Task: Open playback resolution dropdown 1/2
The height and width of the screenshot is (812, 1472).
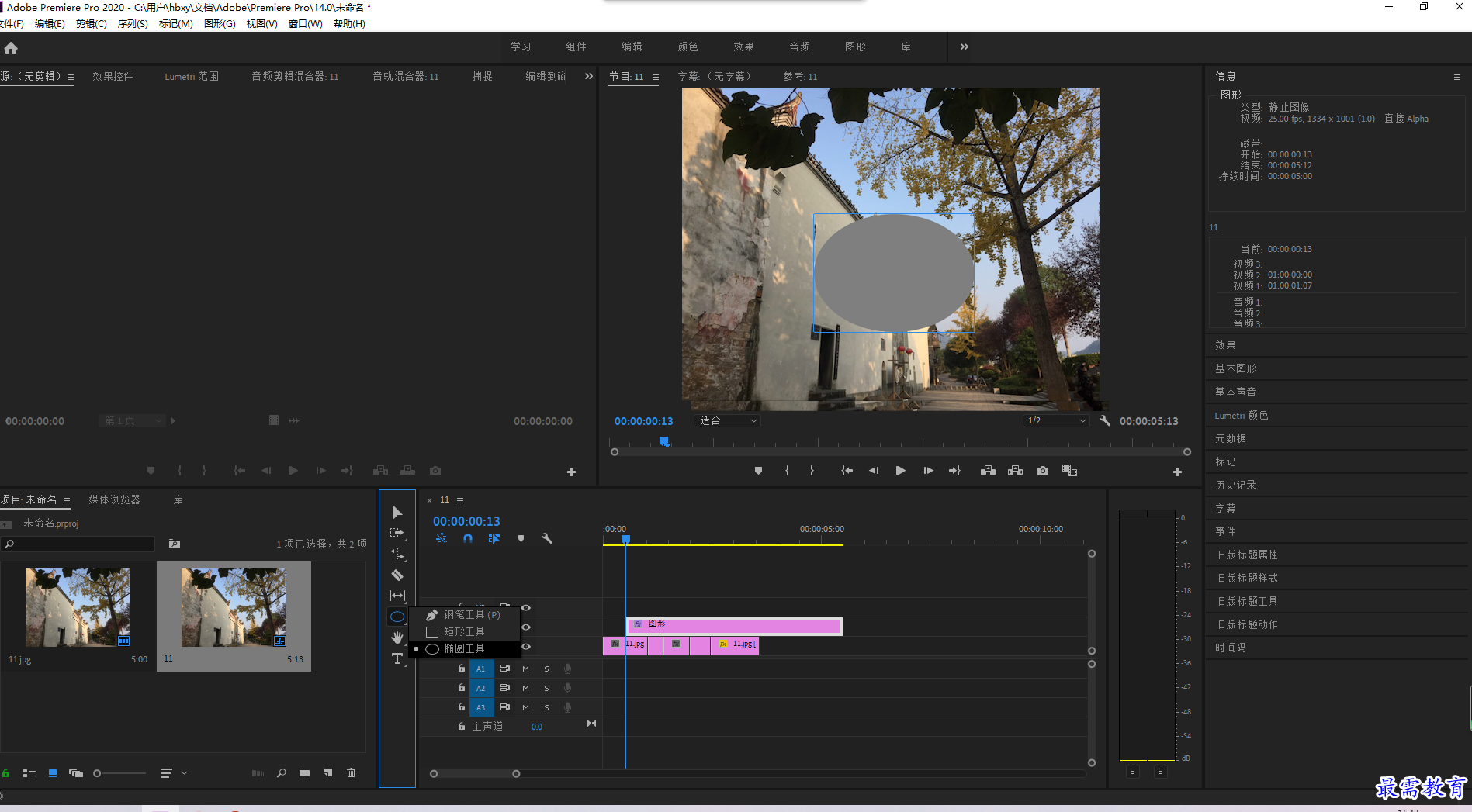Action: 1056,420
